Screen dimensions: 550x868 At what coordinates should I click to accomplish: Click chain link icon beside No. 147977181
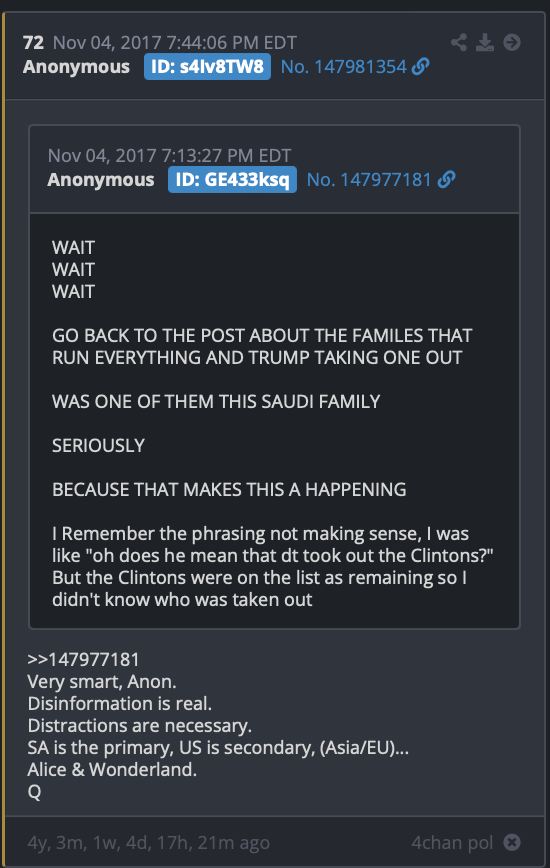(446, 179)
